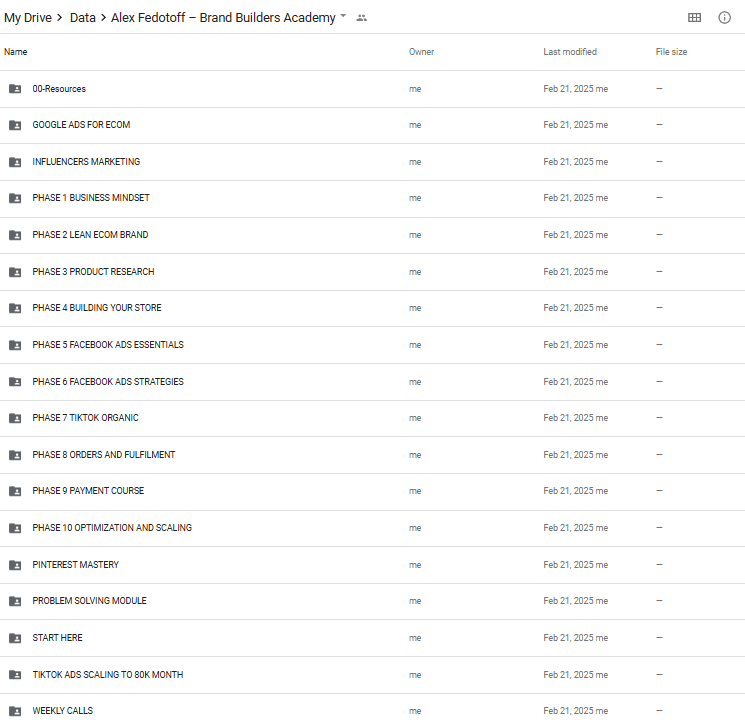This screenshot has height=725, width=745.
Task: Select the PHASE 8 ORDERS AND FULFILMENT folder icon
Action: coord(15,455)
